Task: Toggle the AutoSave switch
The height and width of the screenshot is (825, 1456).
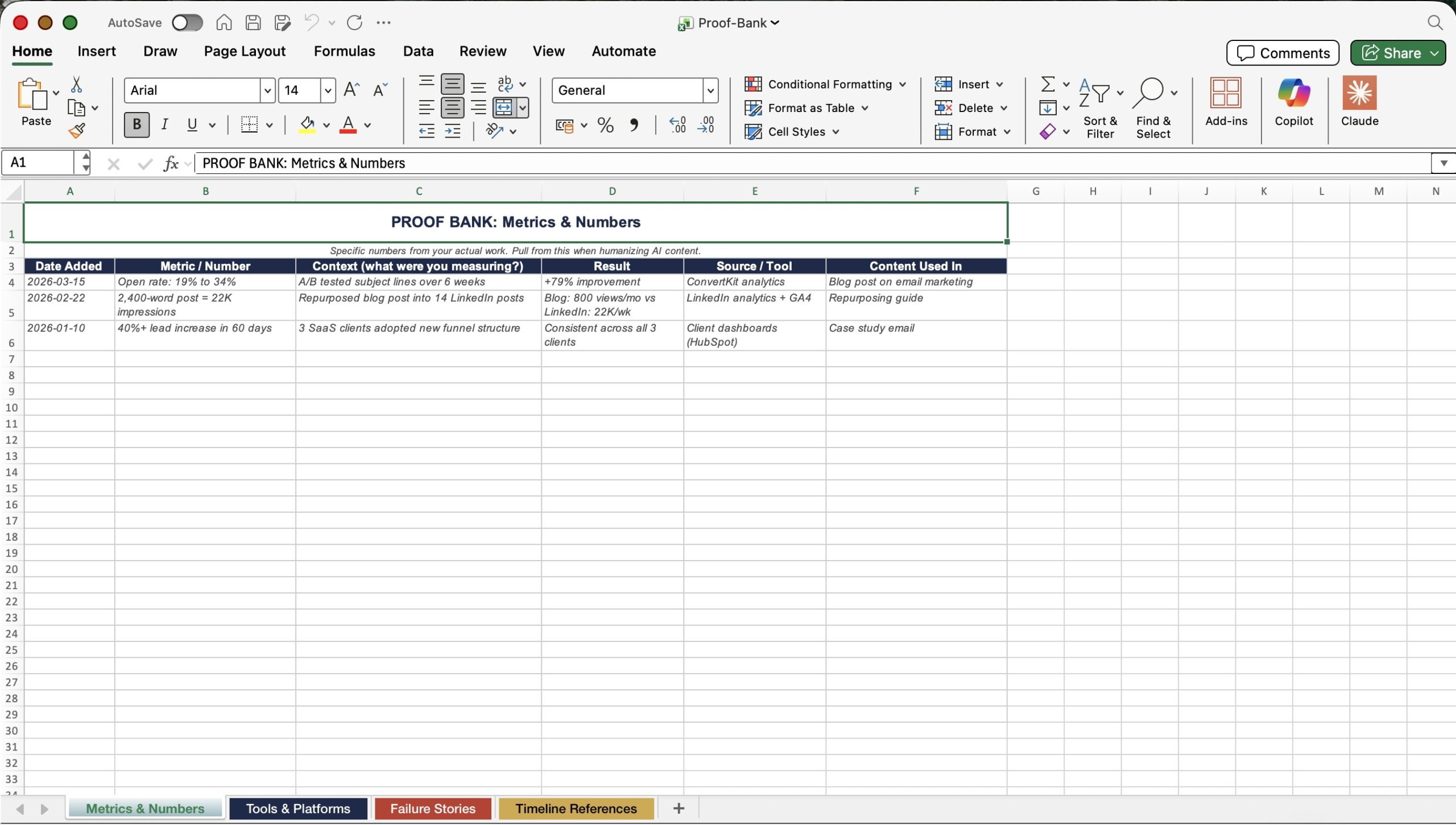Action: (x=187, y=23)
